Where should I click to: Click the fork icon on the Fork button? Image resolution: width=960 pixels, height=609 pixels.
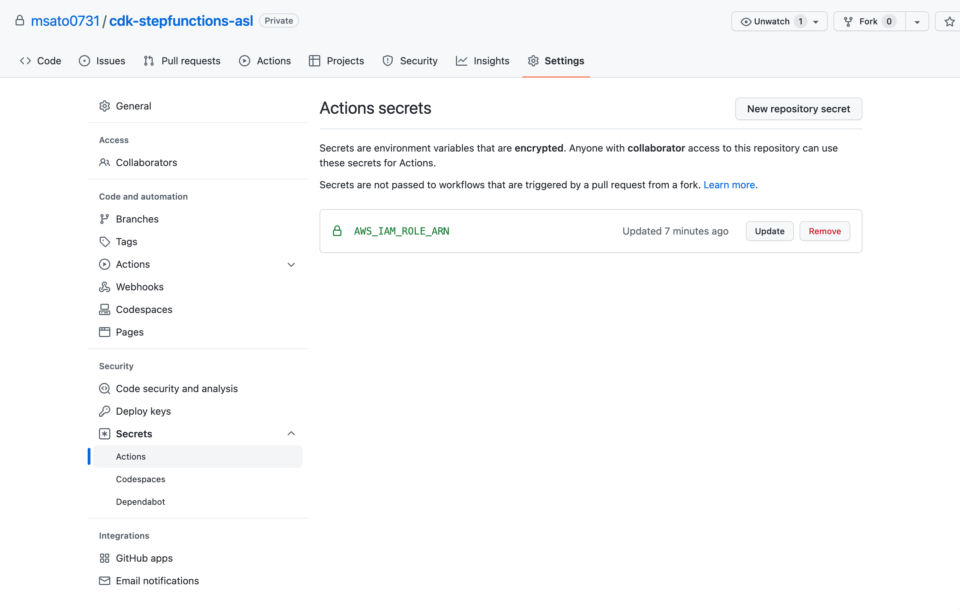tap(847, 20)
